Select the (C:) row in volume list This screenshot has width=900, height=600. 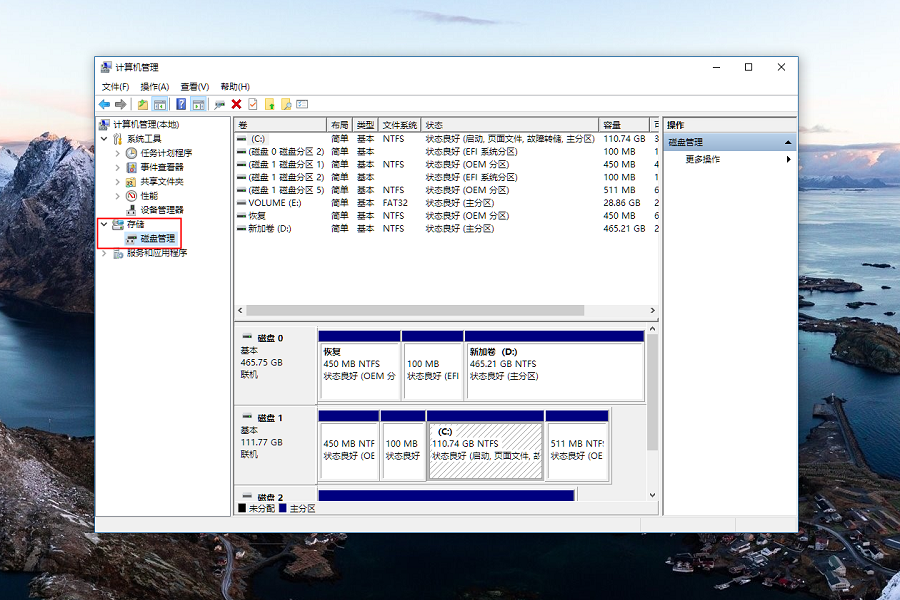[x=447, y=139]
